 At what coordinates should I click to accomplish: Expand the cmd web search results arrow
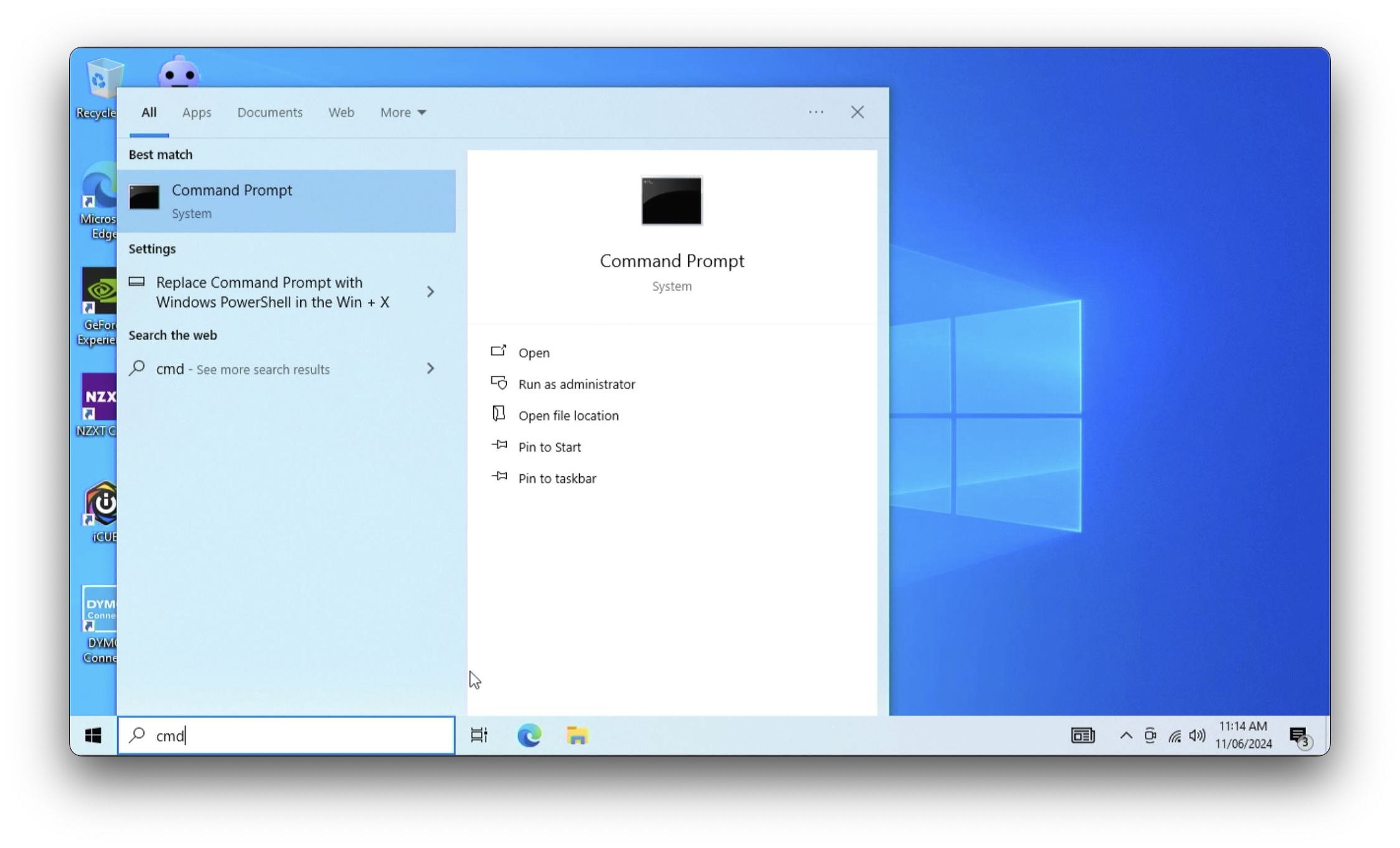[430, 369]
